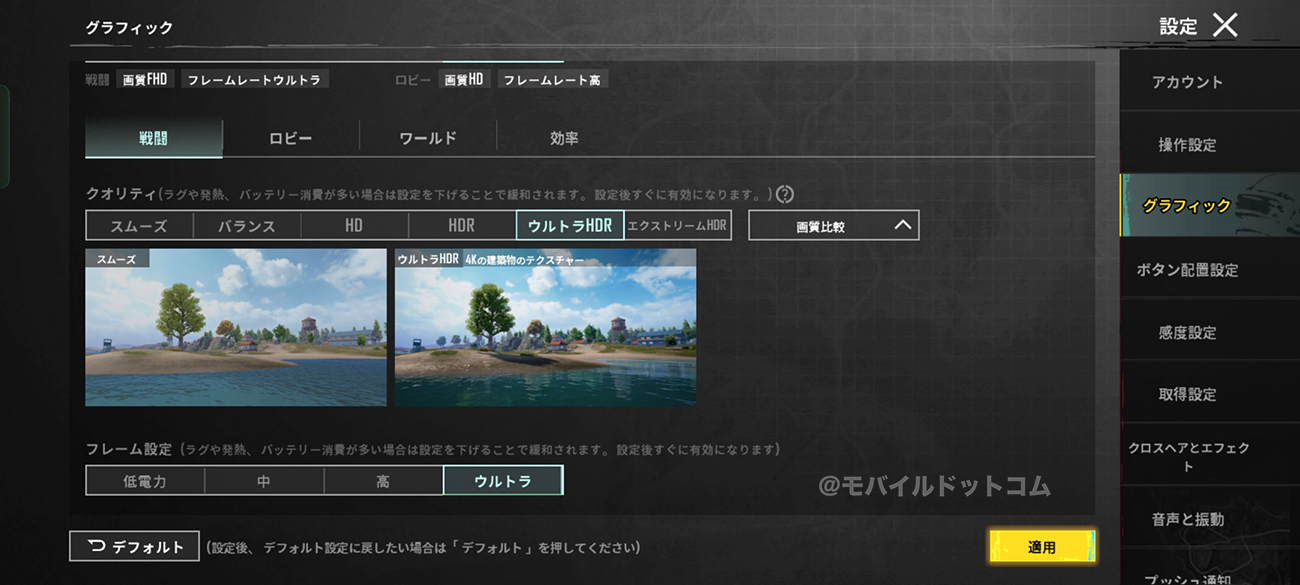
Task: Select スムーズ quality option
Action: (x=139, y=226)
